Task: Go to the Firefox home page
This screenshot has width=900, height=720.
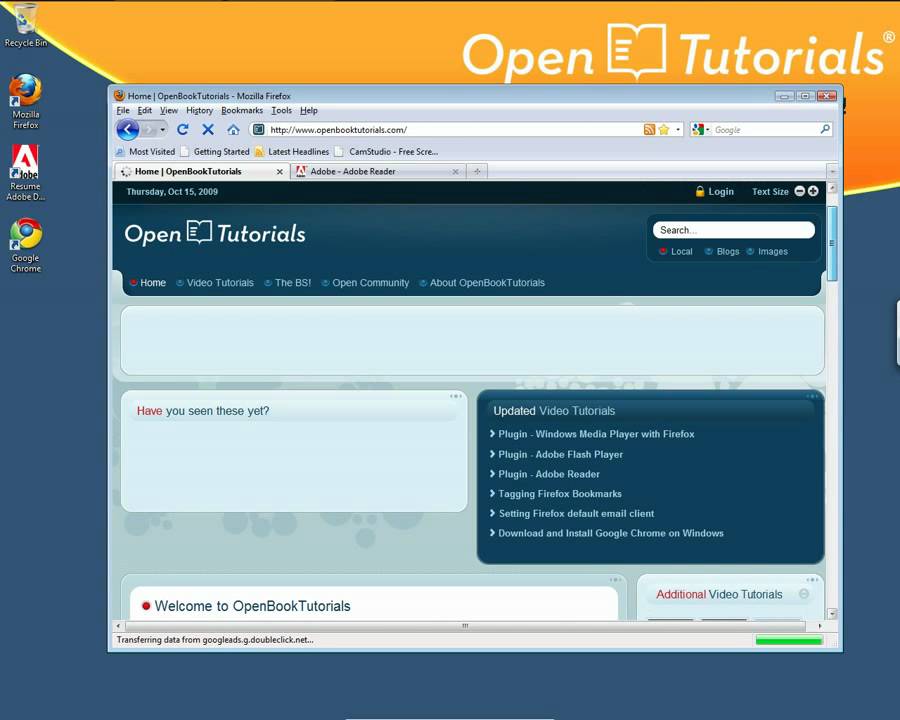Action: [233, 130]
